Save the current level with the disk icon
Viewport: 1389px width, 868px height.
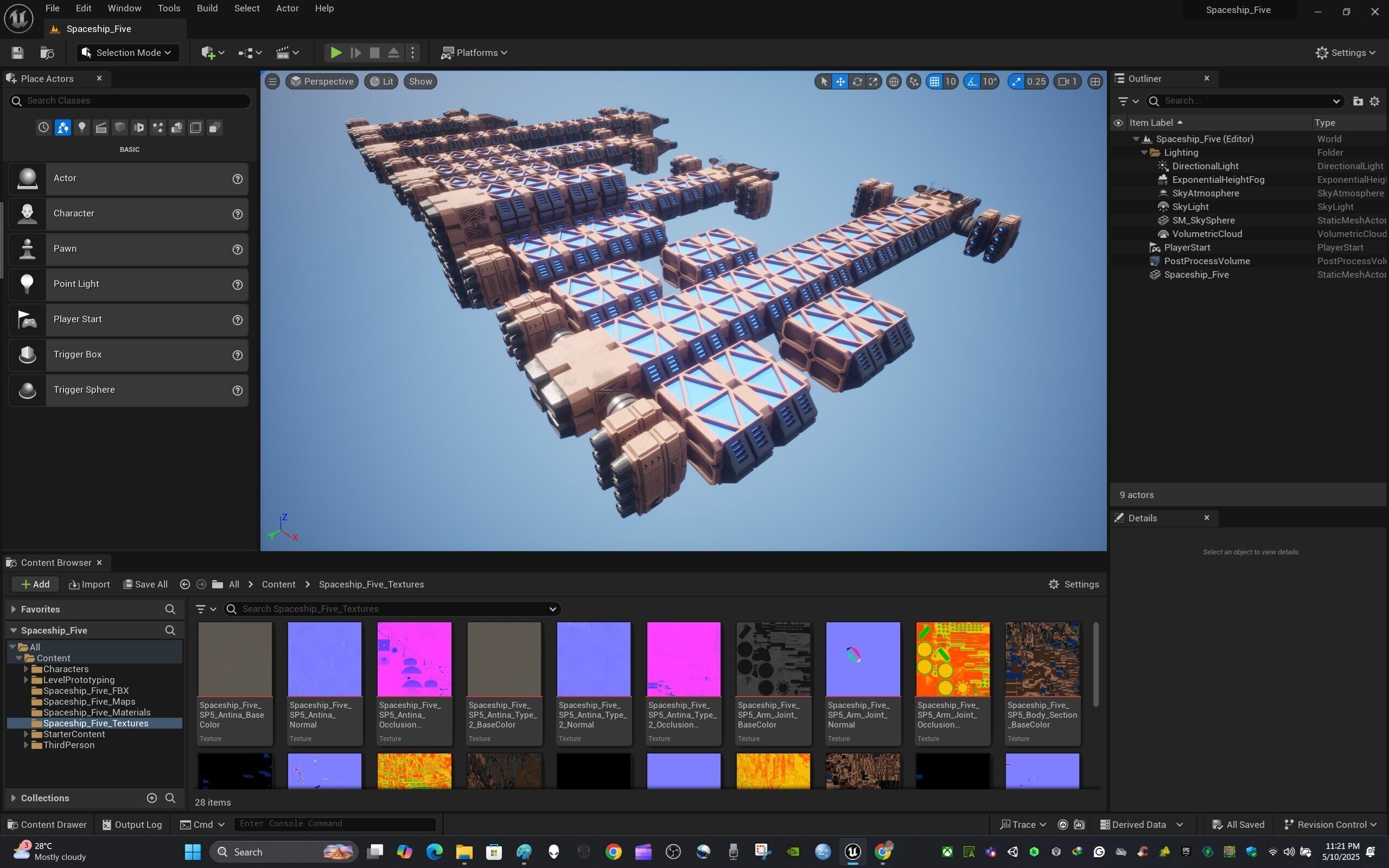pyautogui.click(x=17, y=53)
